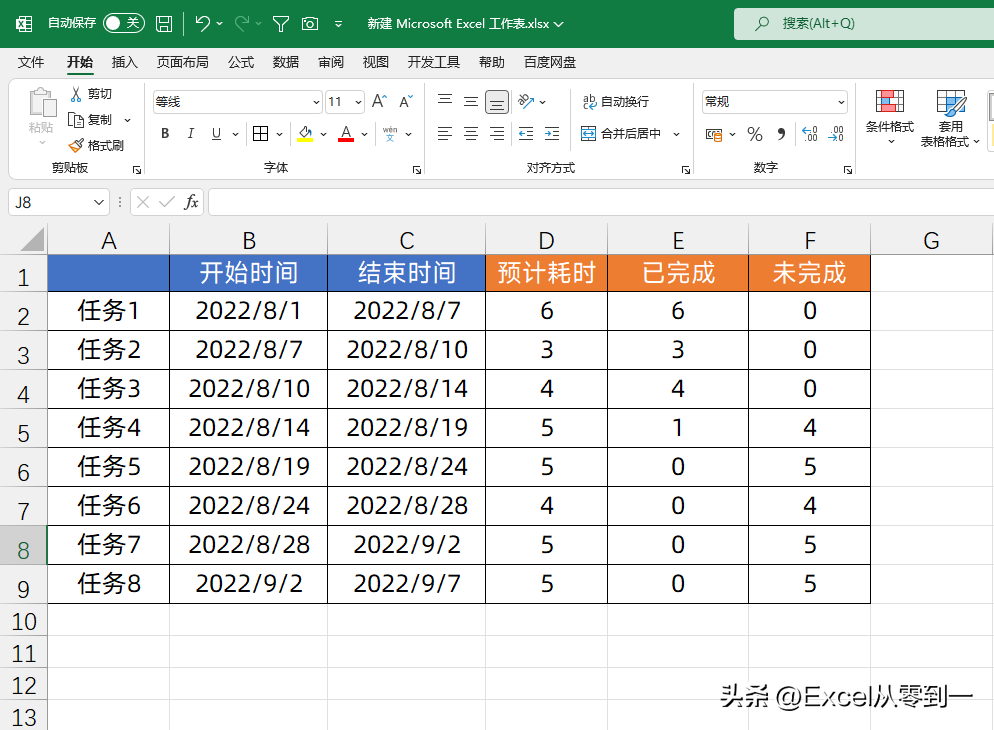
Task: Open the Name Box dropdown arrow
Action: click(x=99, y=202)
